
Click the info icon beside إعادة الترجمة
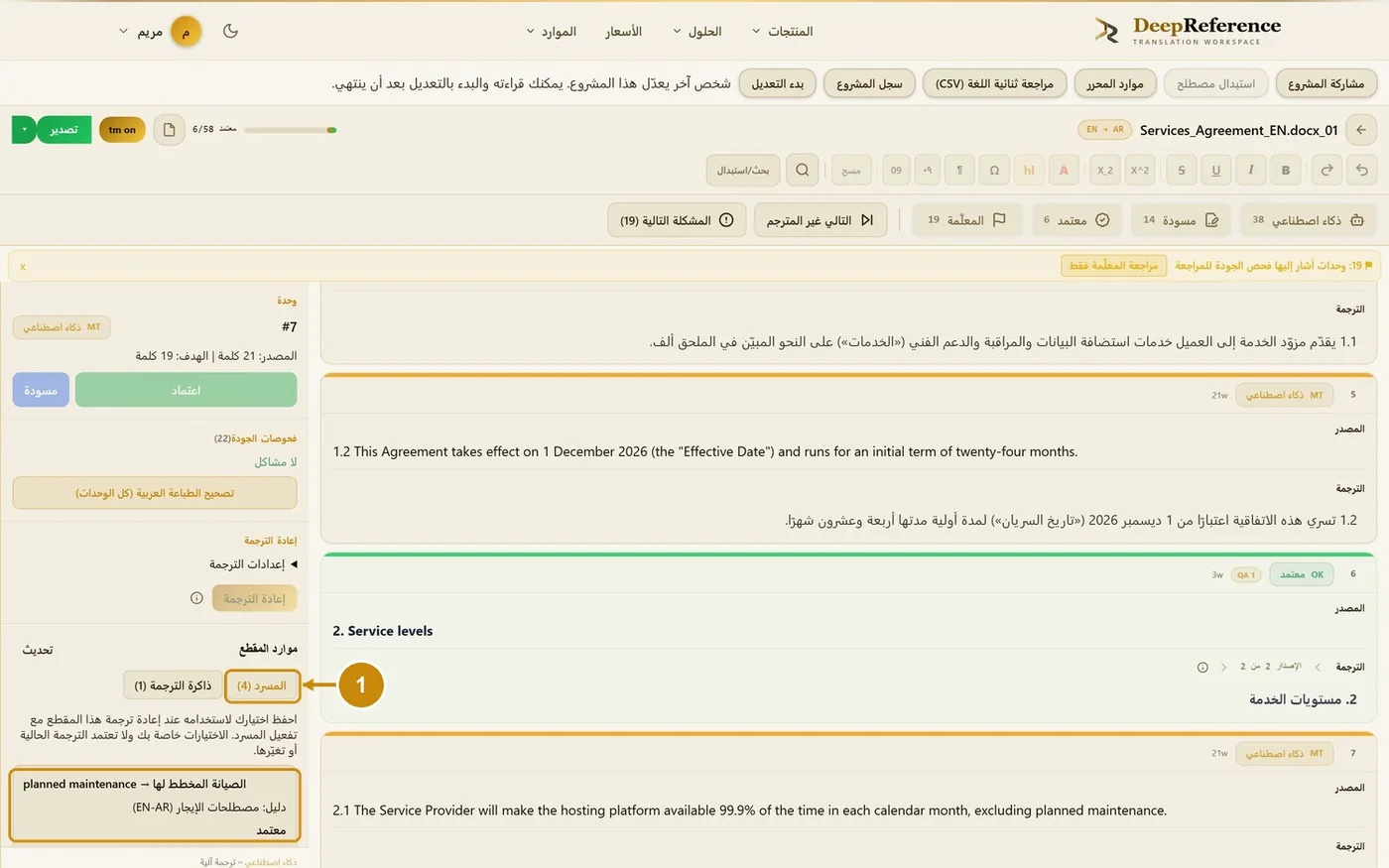(x=196, y=598)
